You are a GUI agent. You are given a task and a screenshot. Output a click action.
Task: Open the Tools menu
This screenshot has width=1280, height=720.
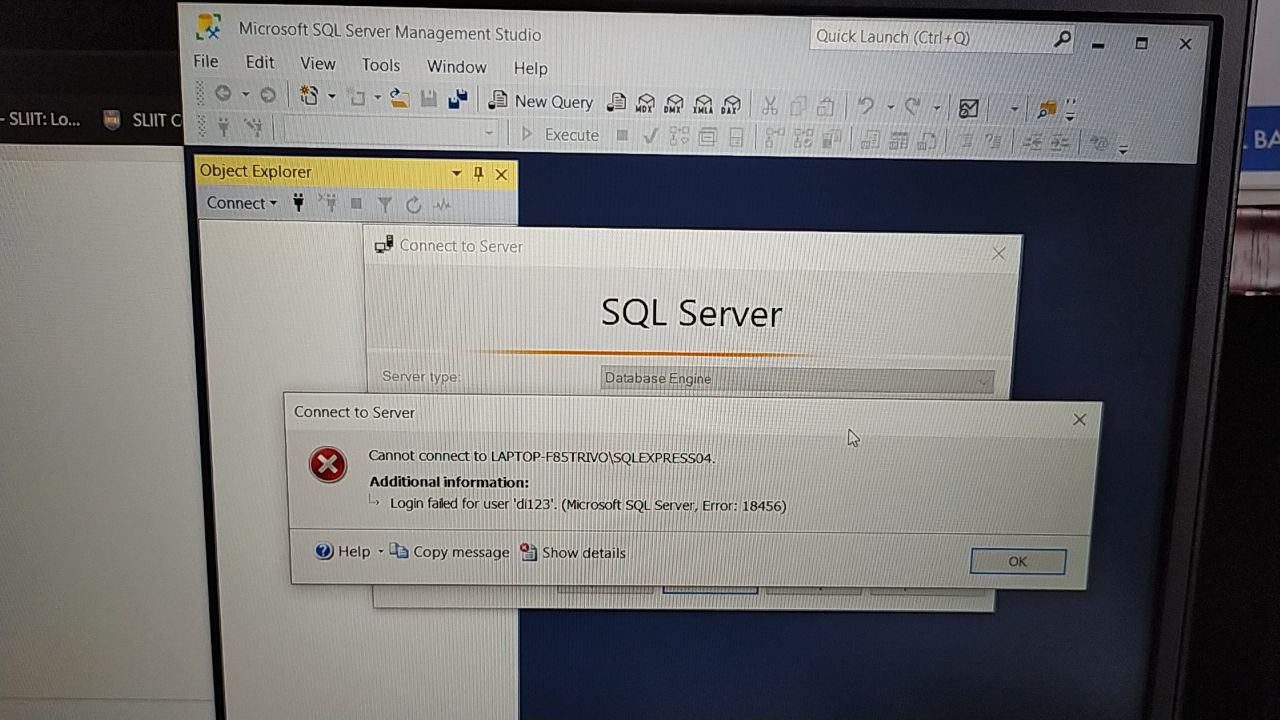[x=381, y=64]
